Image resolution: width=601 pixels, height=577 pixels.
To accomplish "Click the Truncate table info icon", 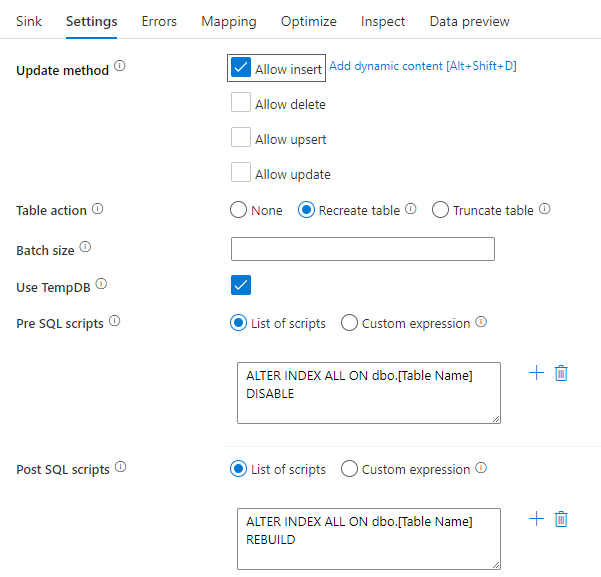I will pyautogui.click(x=545, y=210).
